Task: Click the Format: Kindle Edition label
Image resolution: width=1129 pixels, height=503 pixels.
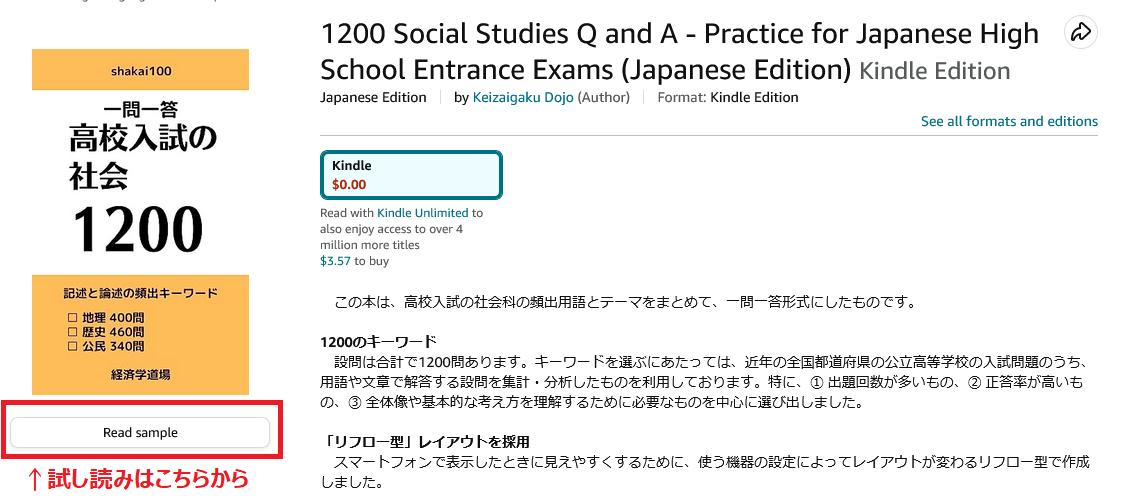Action: pos(728,97)
